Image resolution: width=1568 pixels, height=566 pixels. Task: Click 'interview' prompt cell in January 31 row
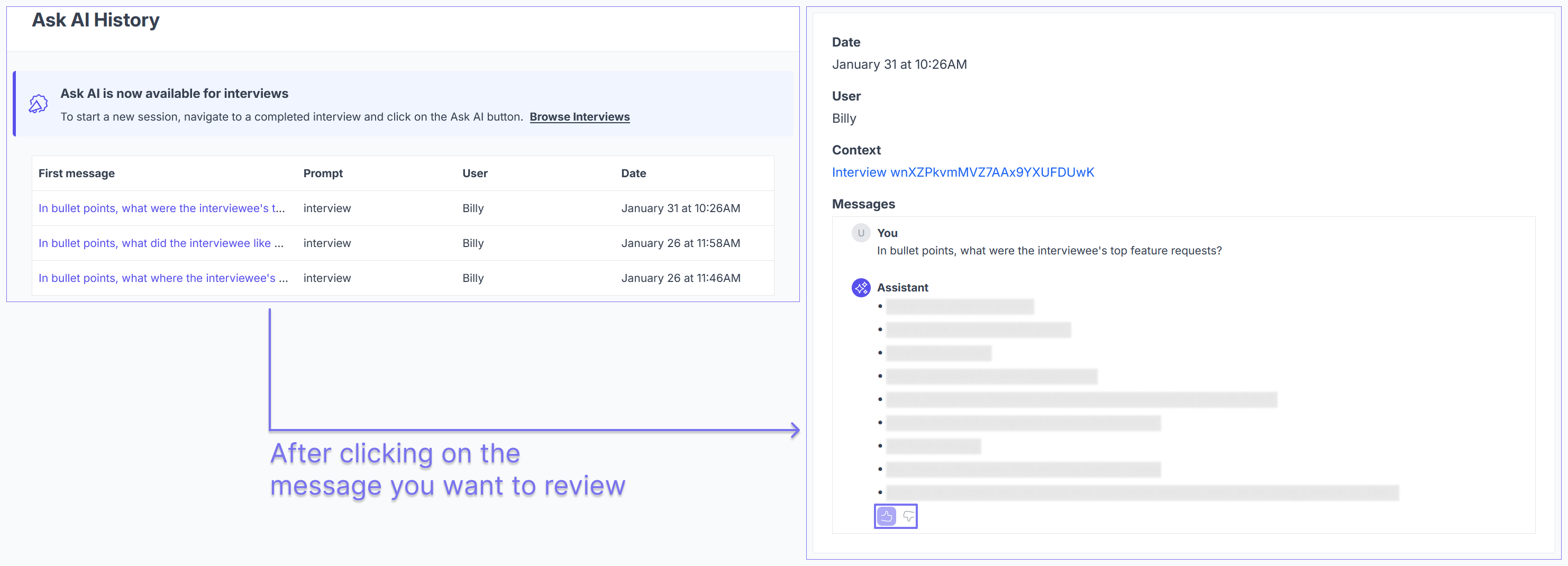pos(327,208)
